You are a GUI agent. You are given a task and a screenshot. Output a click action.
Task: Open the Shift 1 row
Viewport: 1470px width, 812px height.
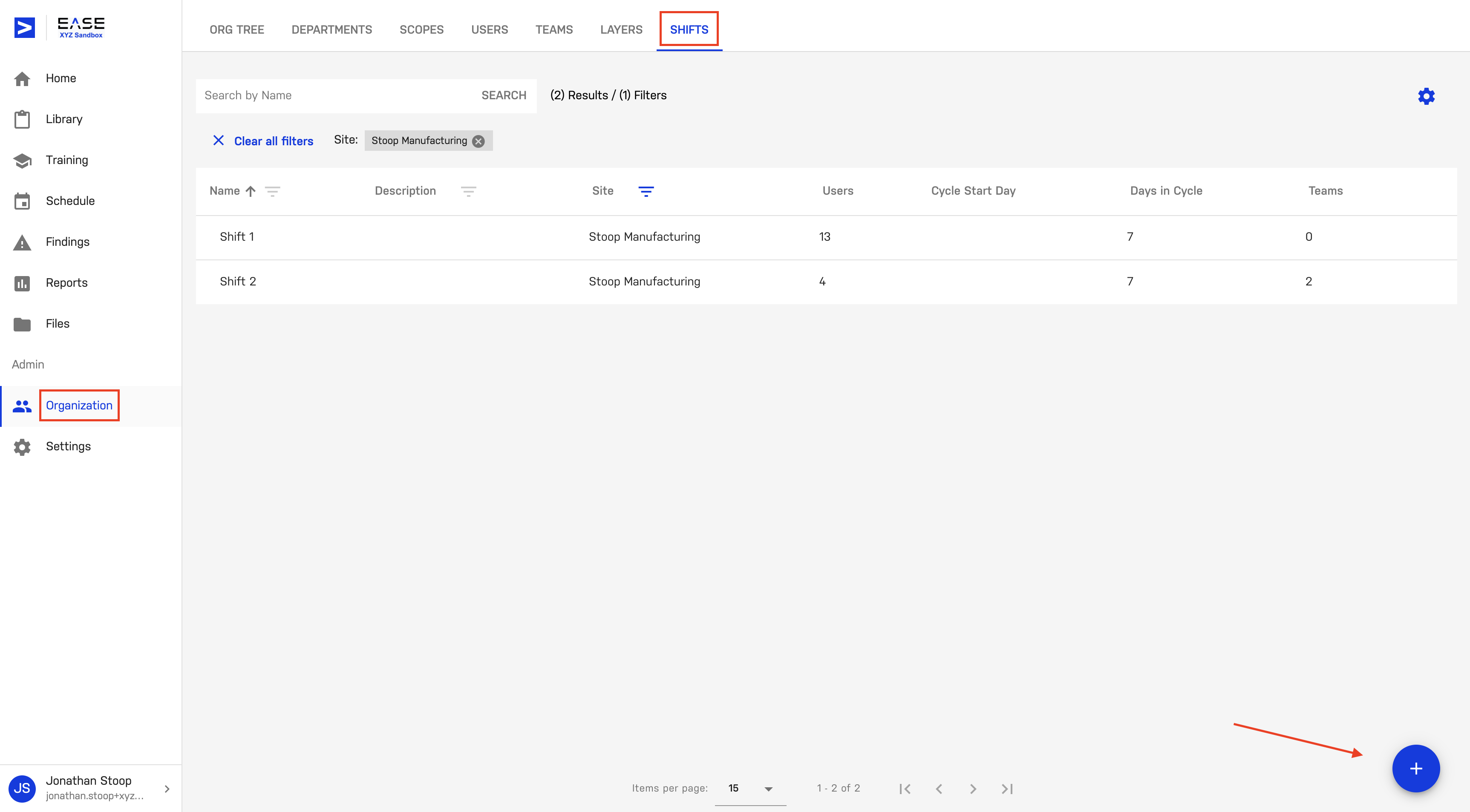[x=826, y=237]
